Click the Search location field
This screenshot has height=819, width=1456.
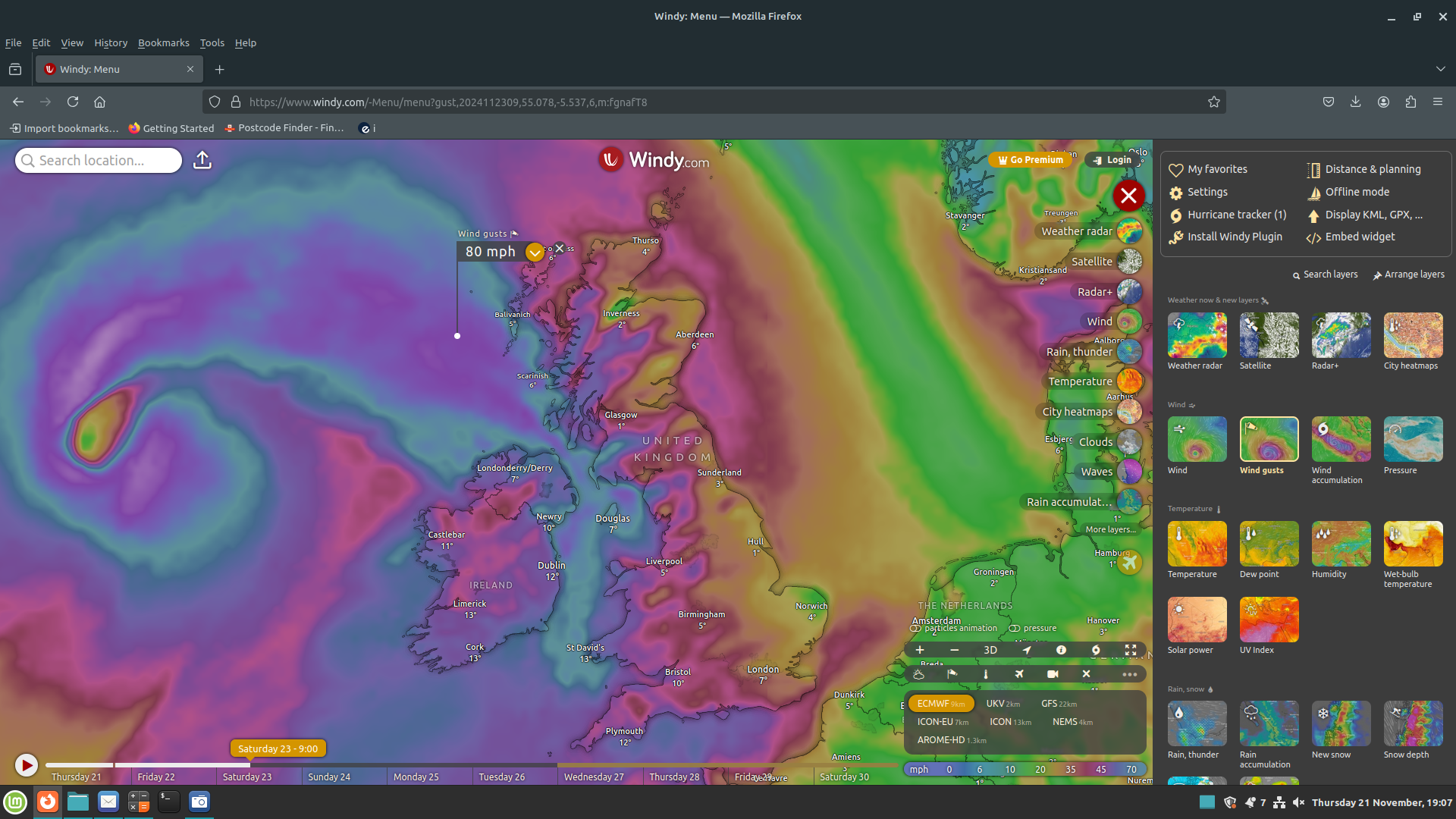coord(99,160)
